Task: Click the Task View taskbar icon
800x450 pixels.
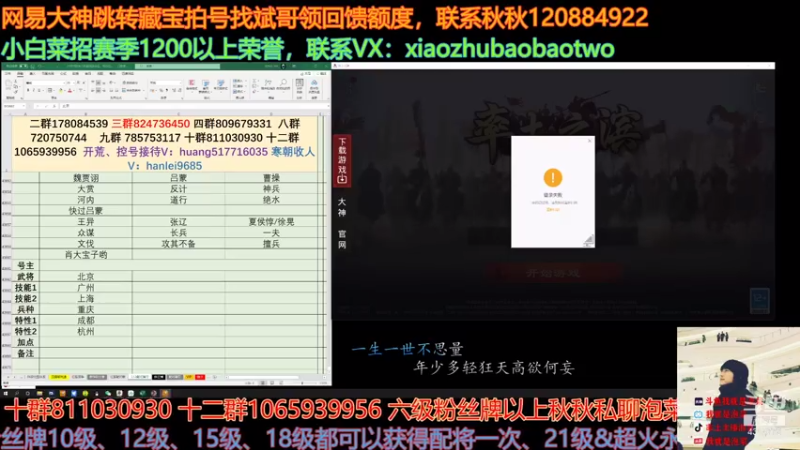Action: click(x=28, y=393)
